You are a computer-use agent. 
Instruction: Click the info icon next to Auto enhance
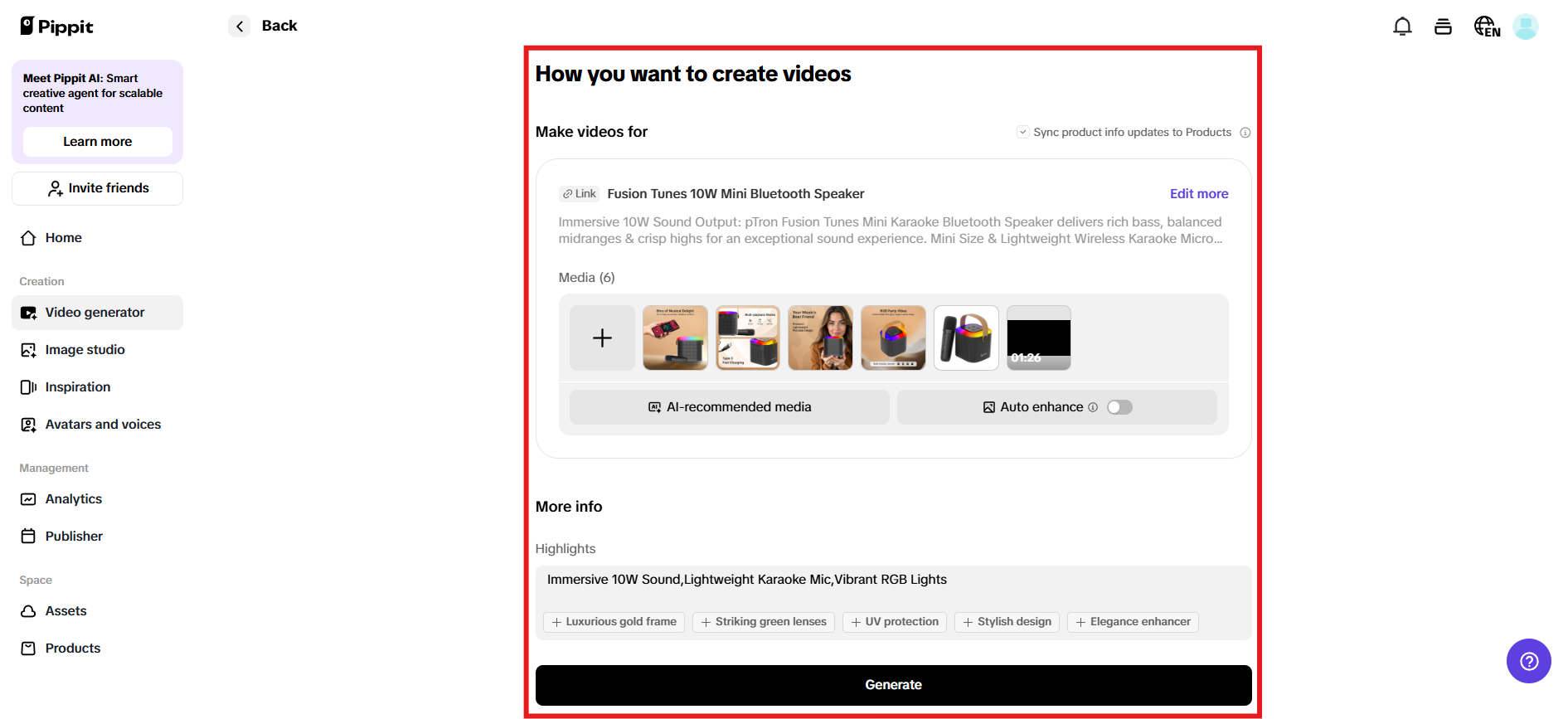(1093, 407)
